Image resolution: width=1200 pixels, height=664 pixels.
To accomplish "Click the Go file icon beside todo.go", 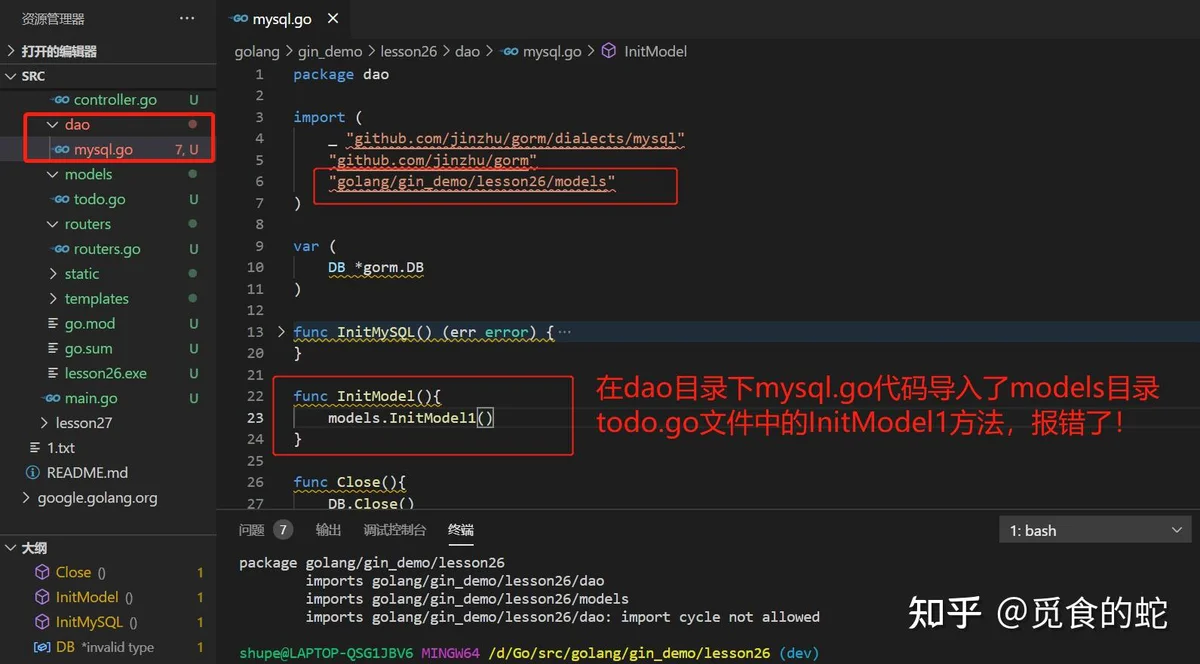I will click(62, 199).
